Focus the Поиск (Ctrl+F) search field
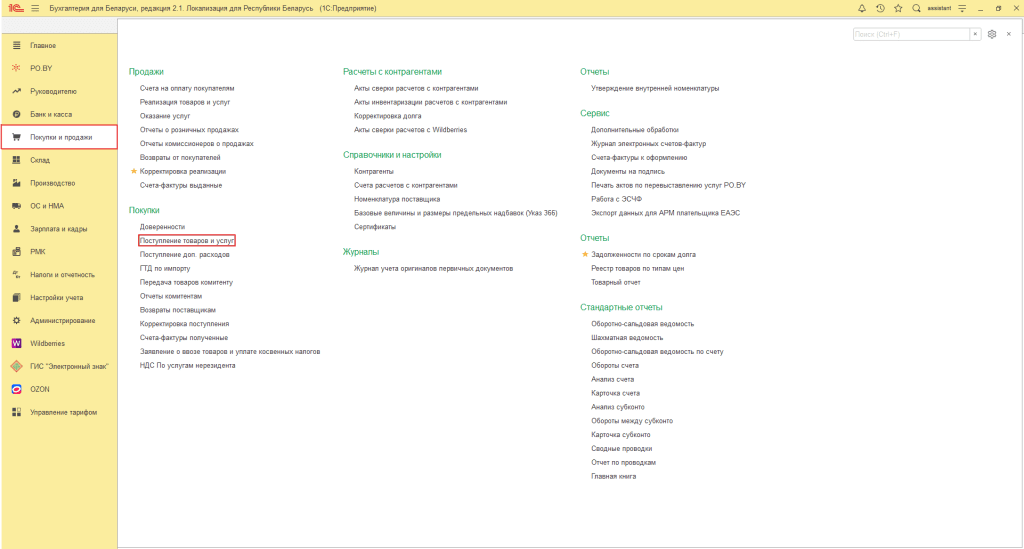The width and height of the screenshot is (1024, 549). point(911,34)
